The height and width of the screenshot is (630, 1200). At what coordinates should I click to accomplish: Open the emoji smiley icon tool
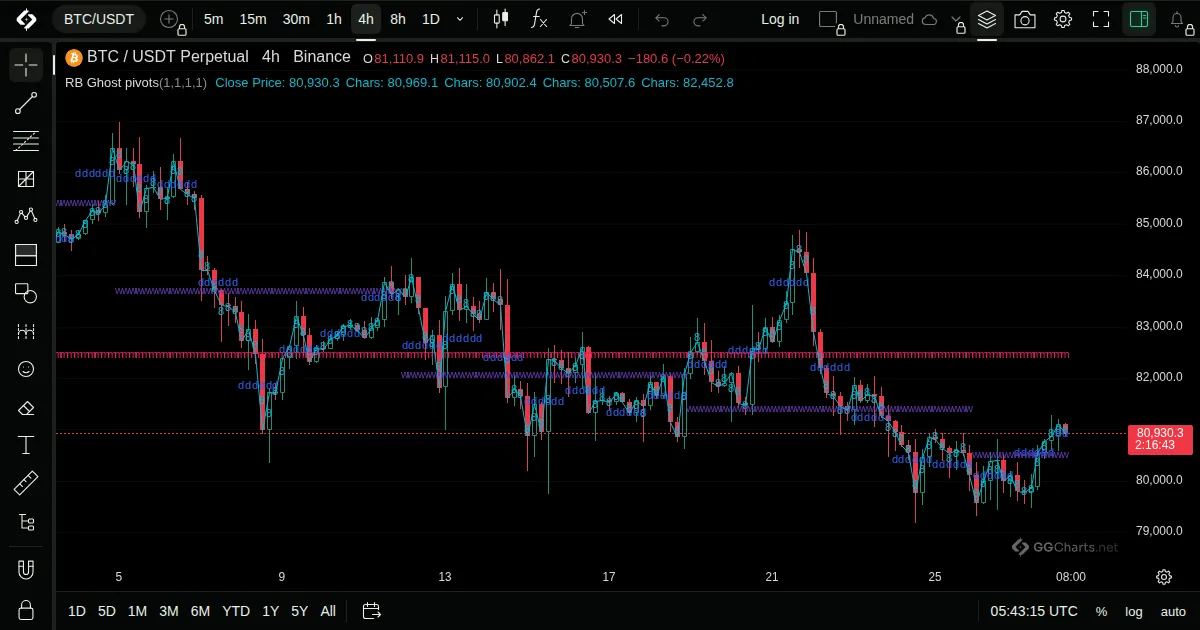26,369
